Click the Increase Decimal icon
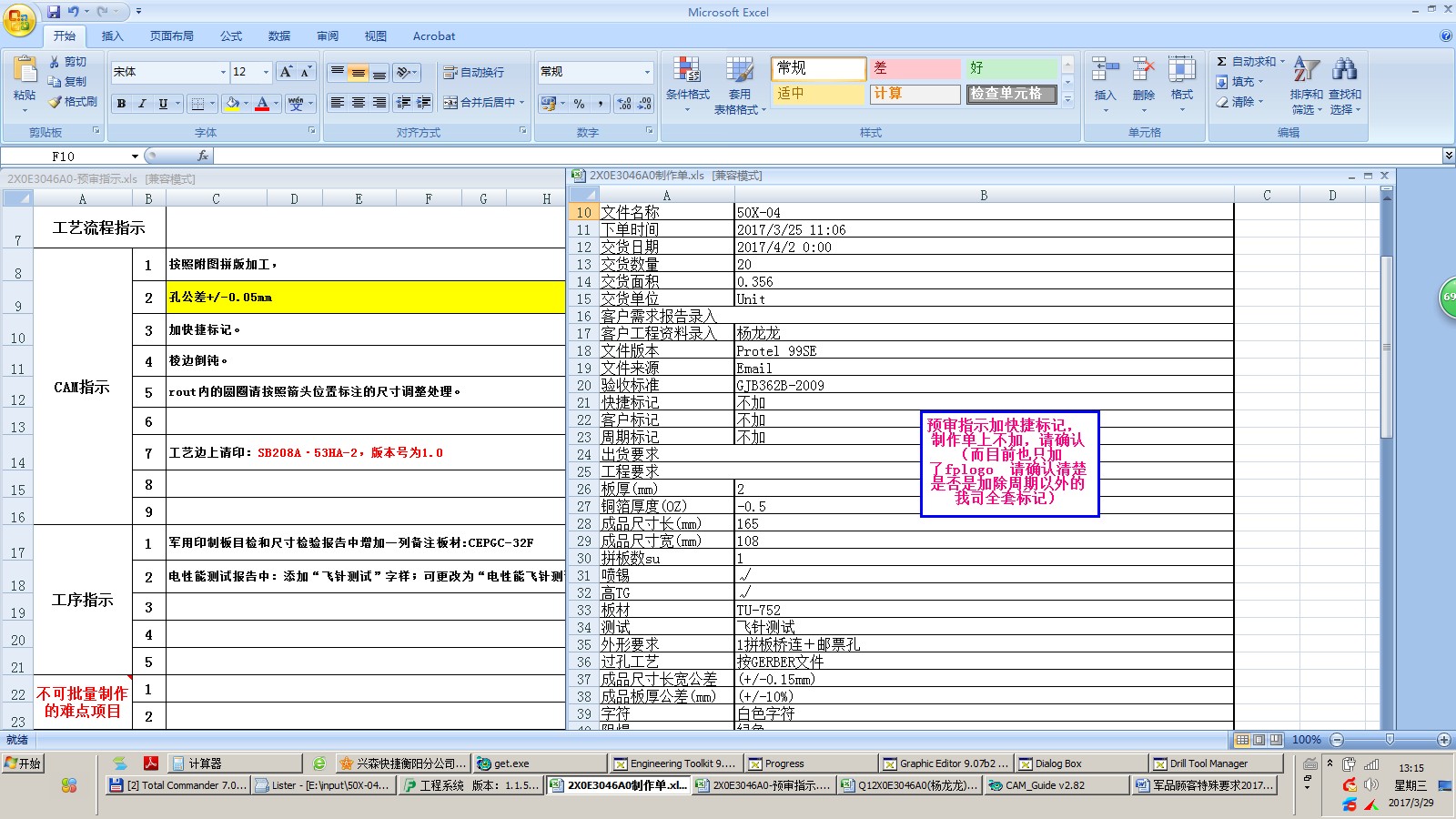Screen dimensions: 1456x819 (x=624, y=104)
